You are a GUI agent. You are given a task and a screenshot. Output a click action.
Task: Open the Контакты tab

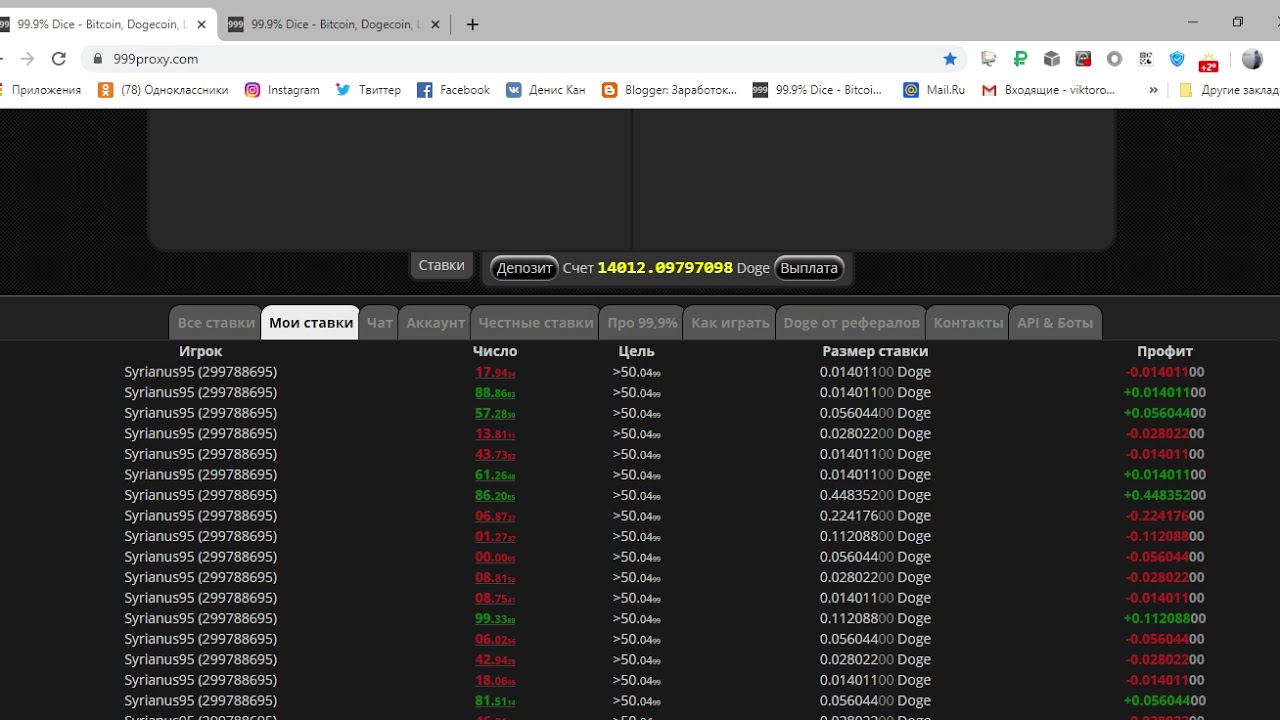click(968, 323)
